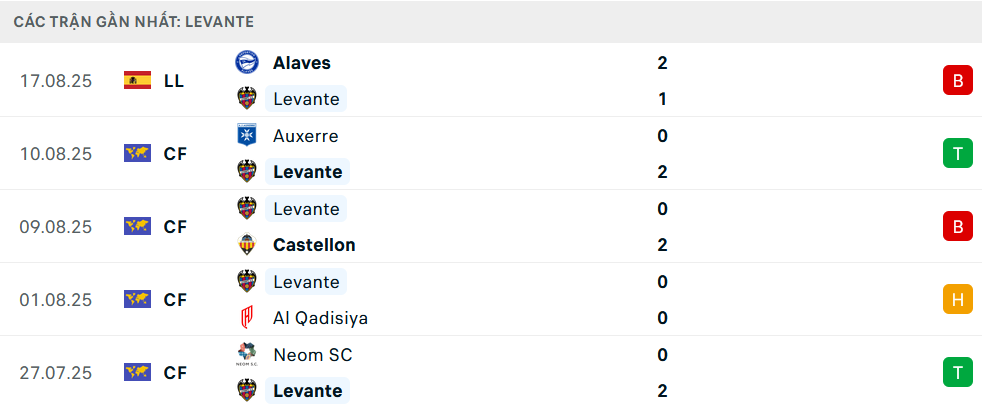Click the Castellon club crest icon
Viewport: 982px width, 407px height.
coord(246,244)
